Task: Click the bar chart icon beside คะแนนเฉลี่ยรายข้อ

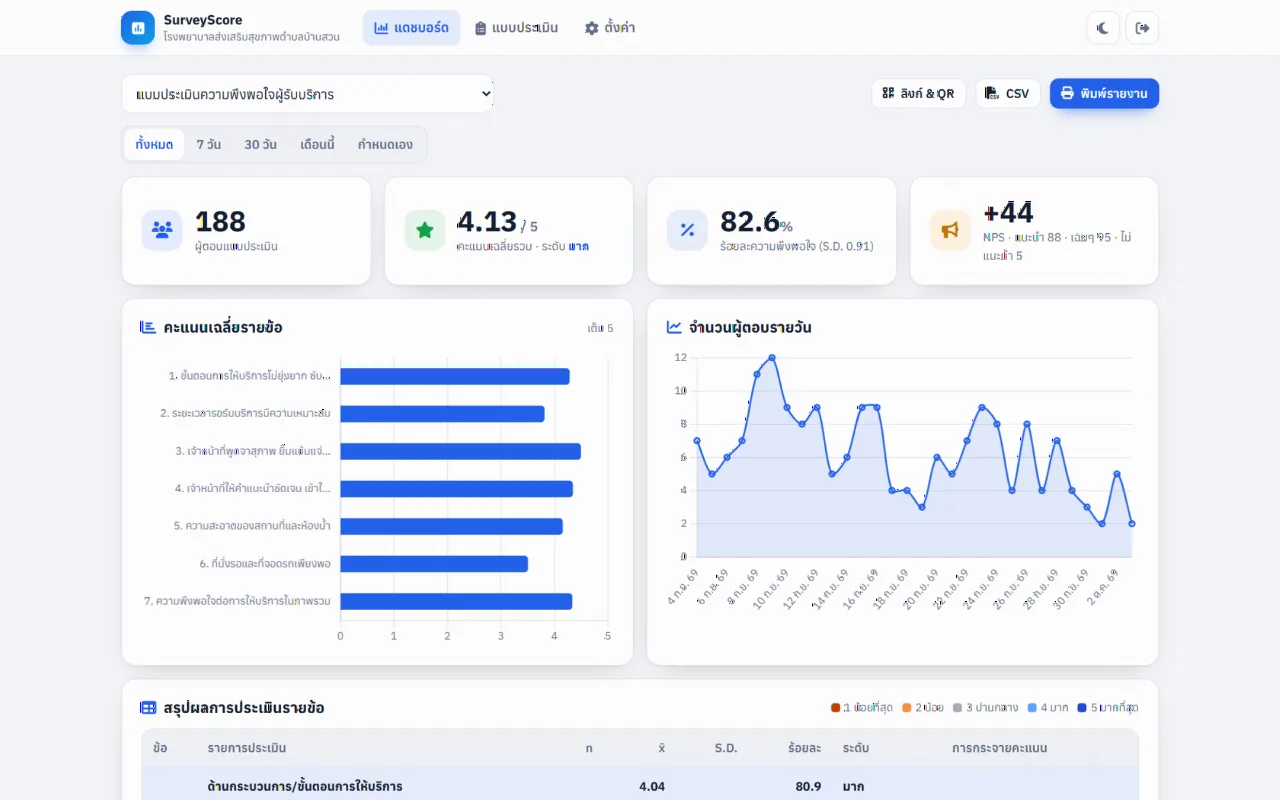Action: pos(148,327)
